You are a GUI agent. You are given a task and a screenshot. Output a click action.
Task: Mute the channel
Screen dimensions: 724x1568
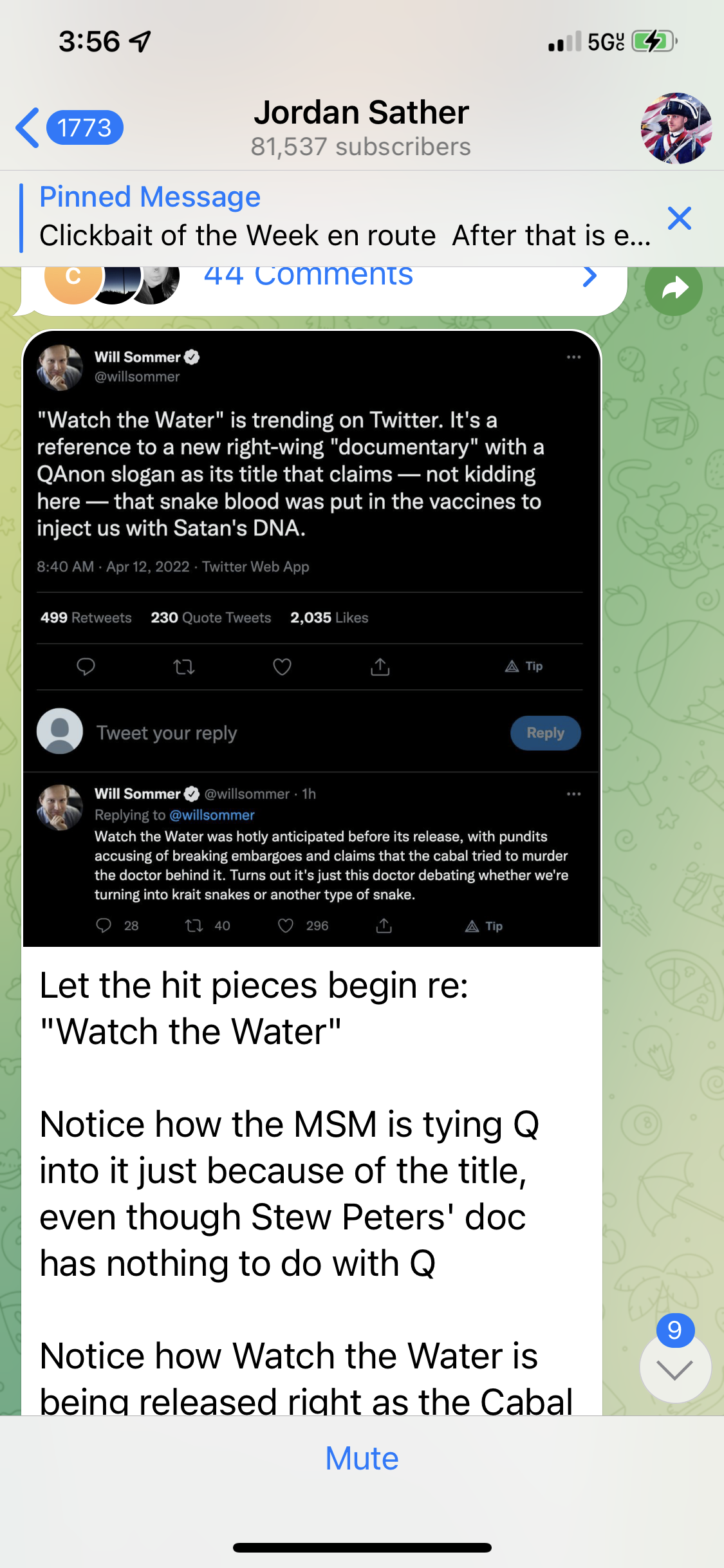coord(362,1459)
